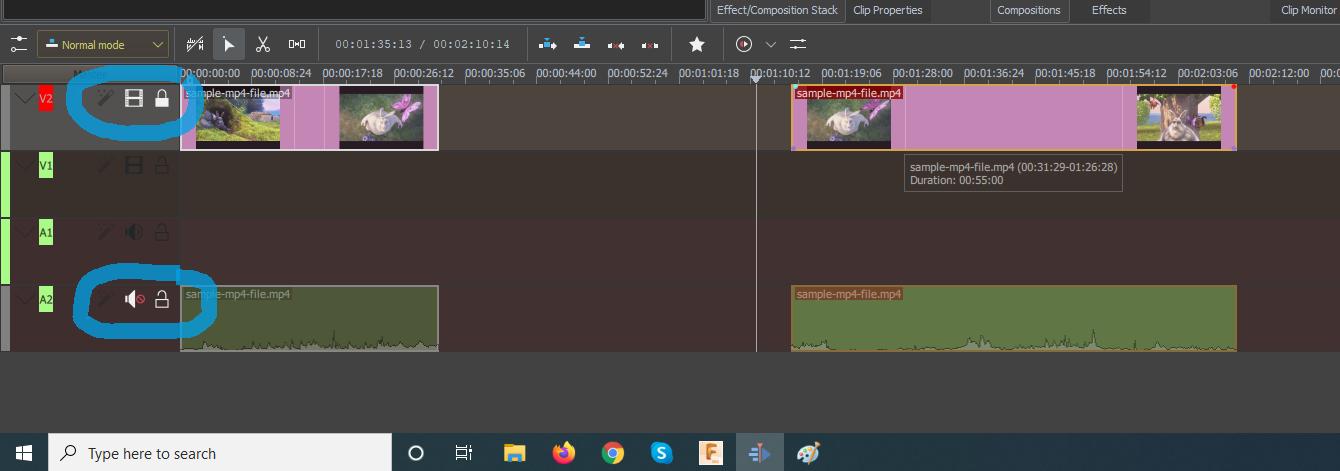Collapse the V1 track

pos(24,165)
